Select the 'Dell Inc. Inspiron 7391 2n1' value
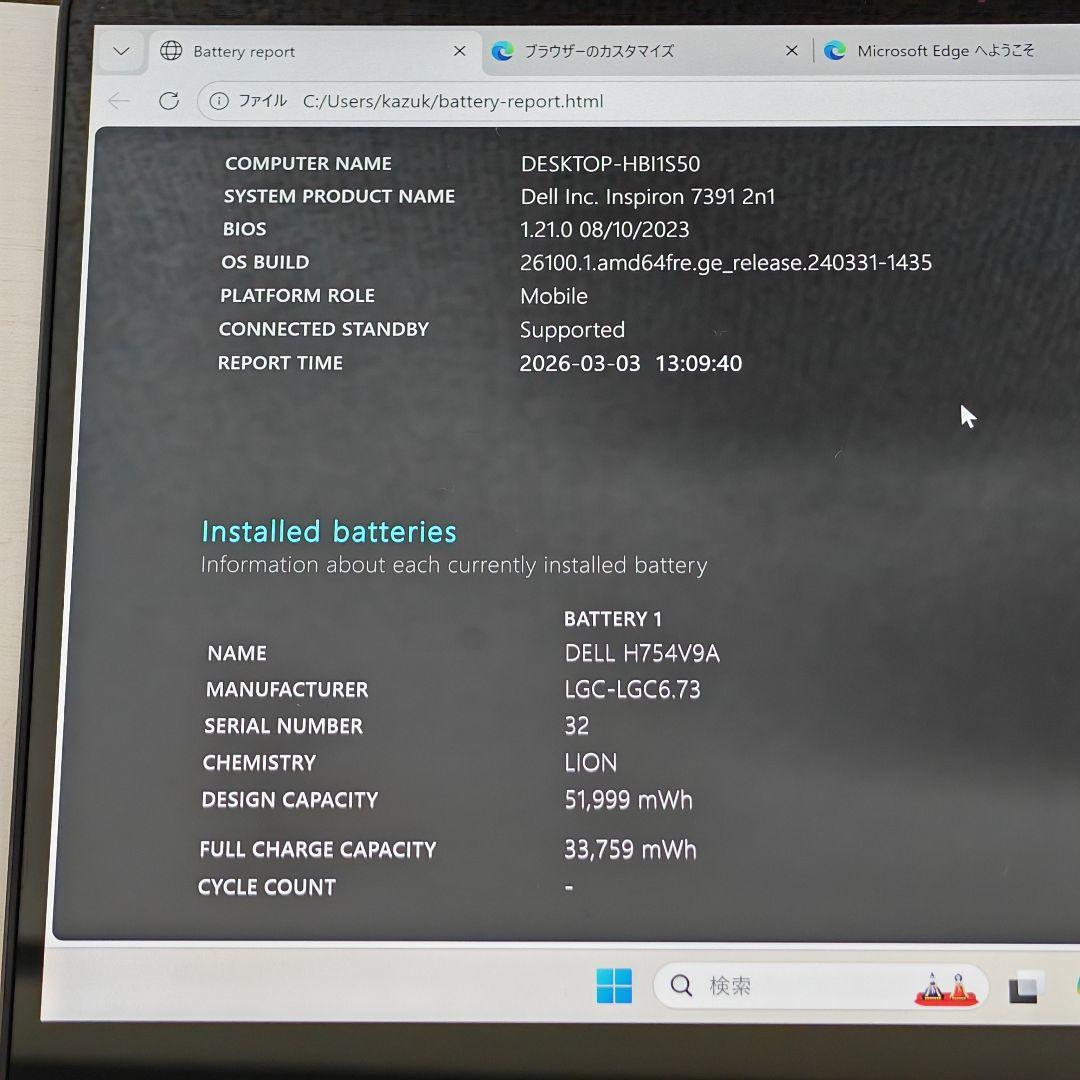The width and height of the screenshot is (1080, 1080). point(648,197)
